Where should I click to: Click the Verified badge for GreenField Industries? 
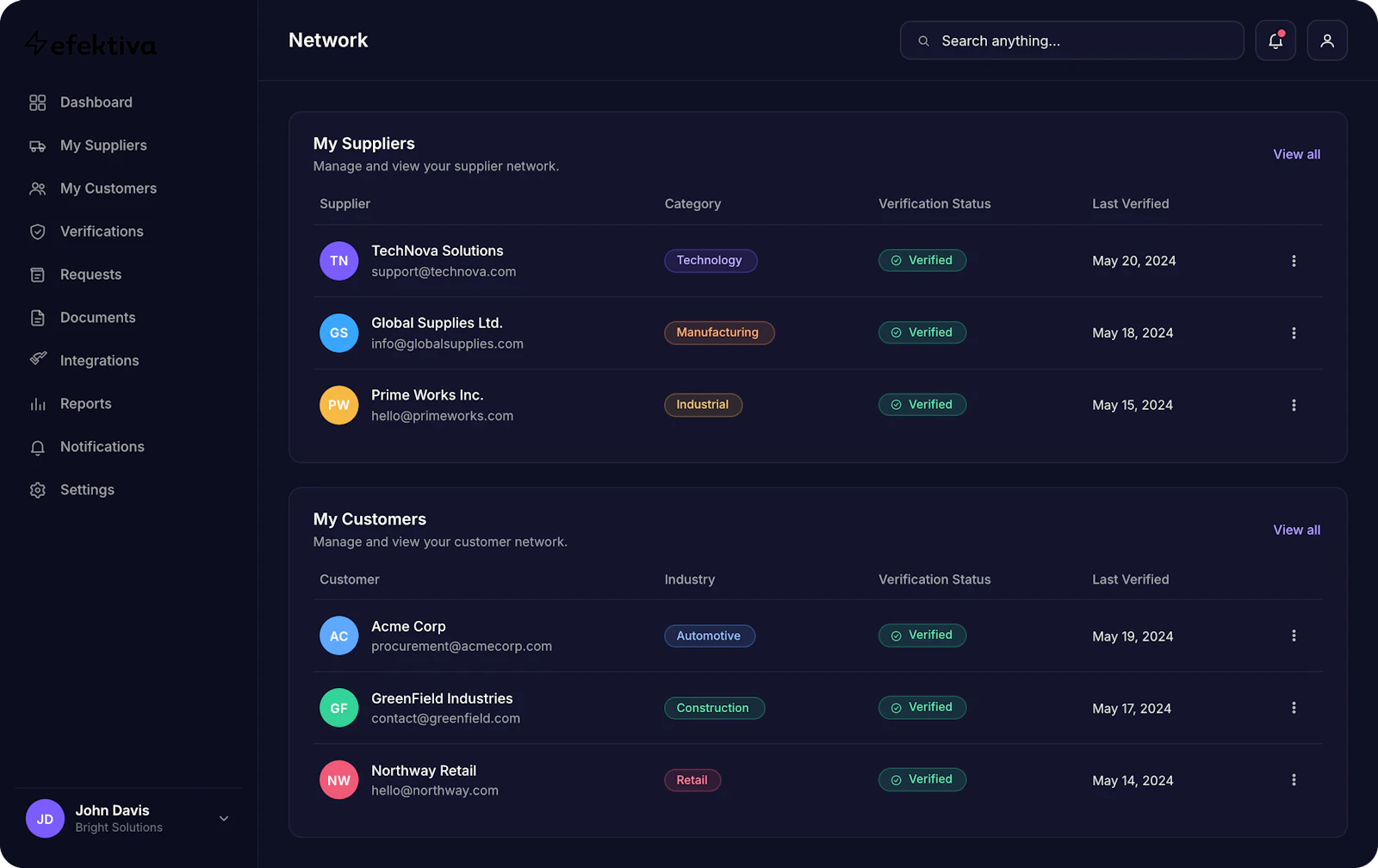pyautogui.click(x=922, y=708)
